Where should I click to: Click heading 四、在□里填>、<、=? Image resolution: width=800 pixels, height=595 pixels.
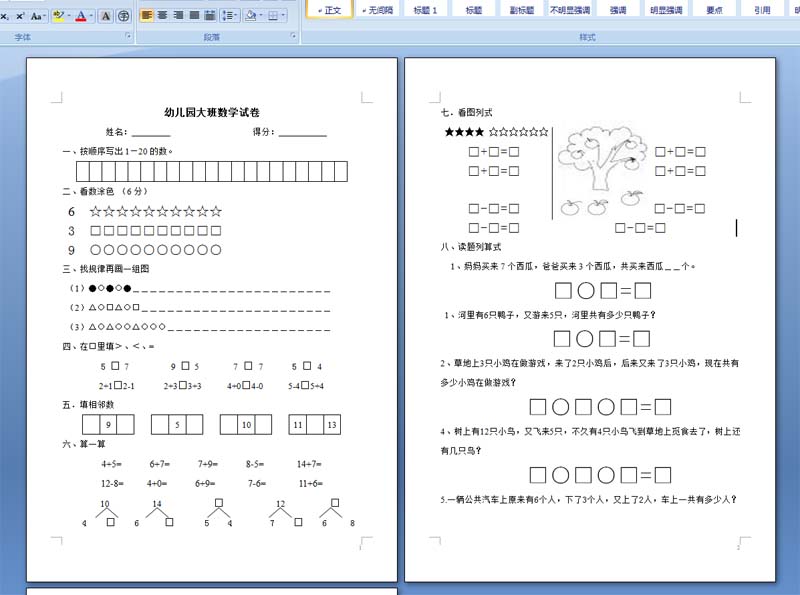[108, 346]
